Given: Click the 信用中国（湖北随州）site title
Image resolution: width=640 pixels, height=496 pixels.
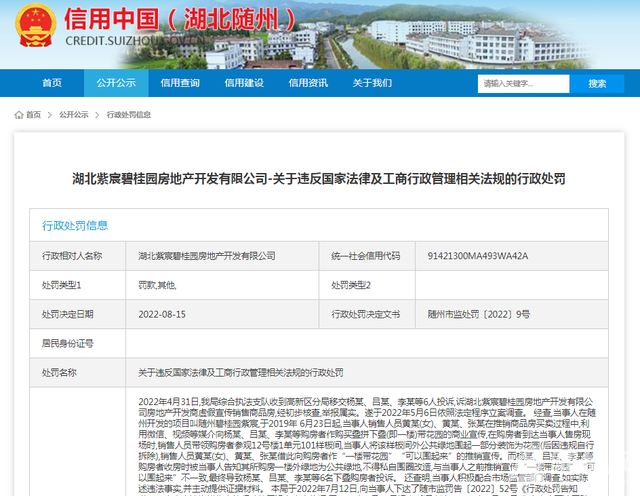Looking at the screenshot, I should [180, 20].
